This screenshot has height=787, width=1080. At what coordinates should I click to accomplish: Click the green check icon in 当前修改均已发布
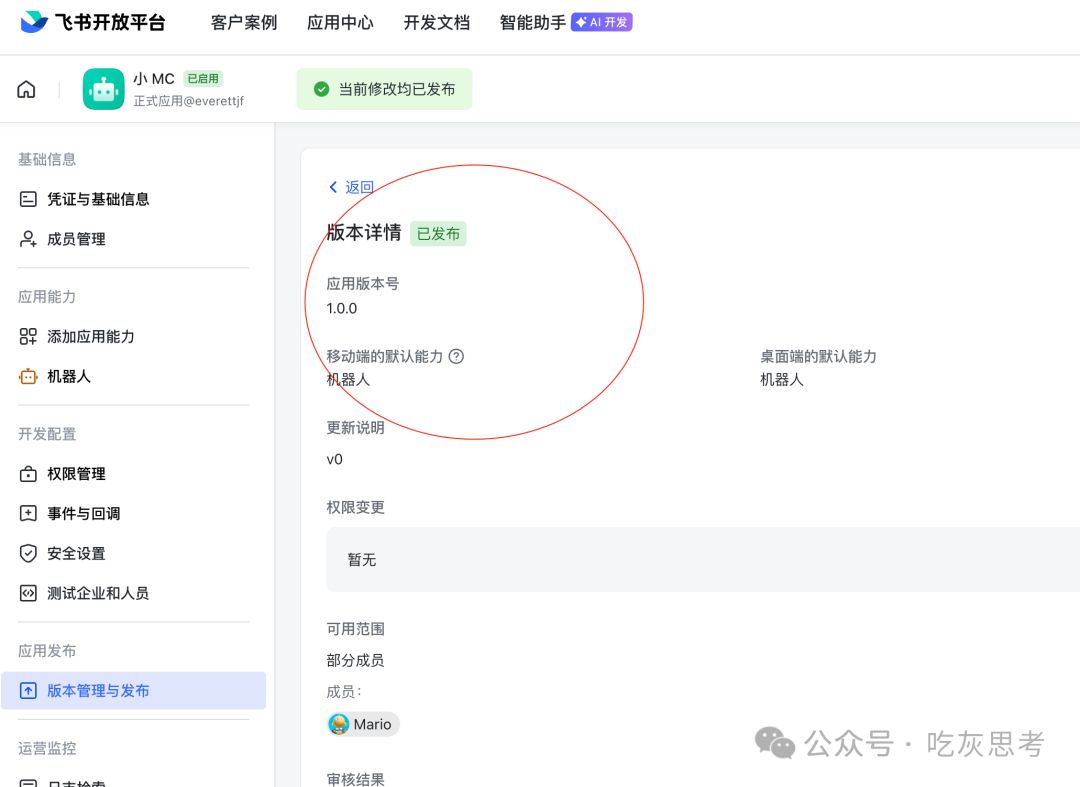tap(321, 89)
